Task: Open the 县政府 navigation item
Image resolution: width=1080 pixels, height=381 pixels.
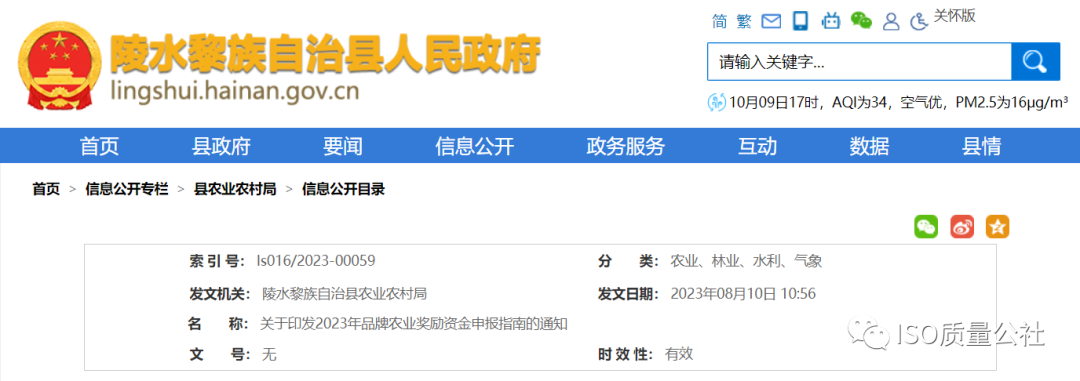Action: pos(221,146)
